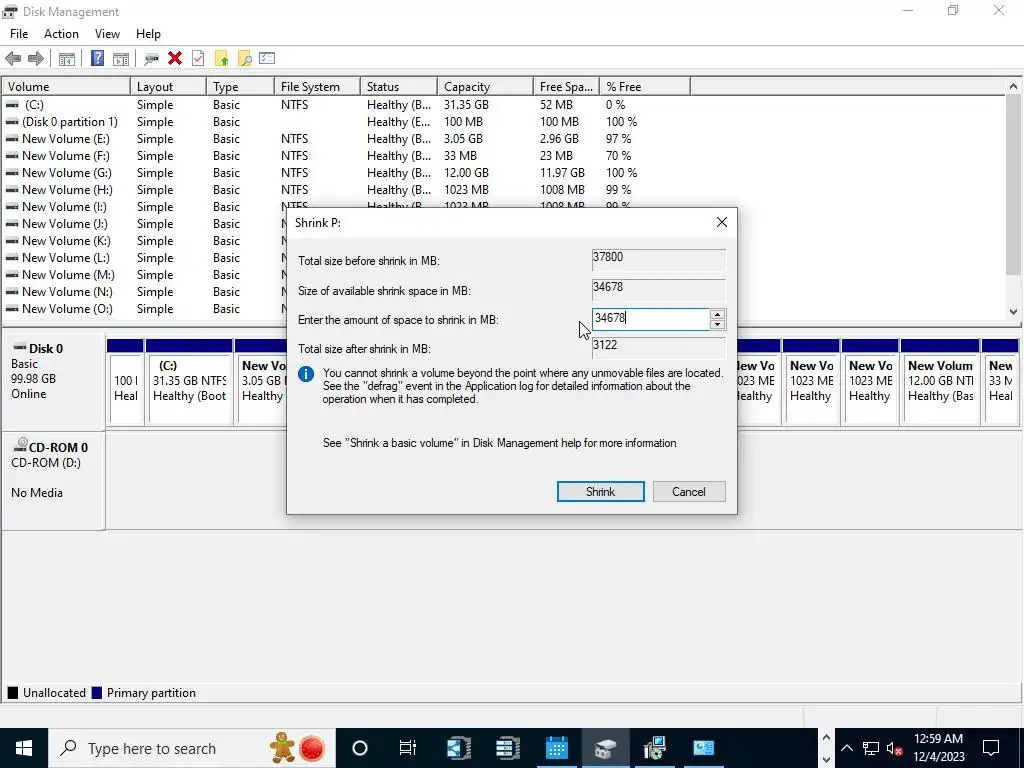Open the Windows Start menu
Screen dimensions: 1024x768
pyautogui.click(x=24, y=748)
